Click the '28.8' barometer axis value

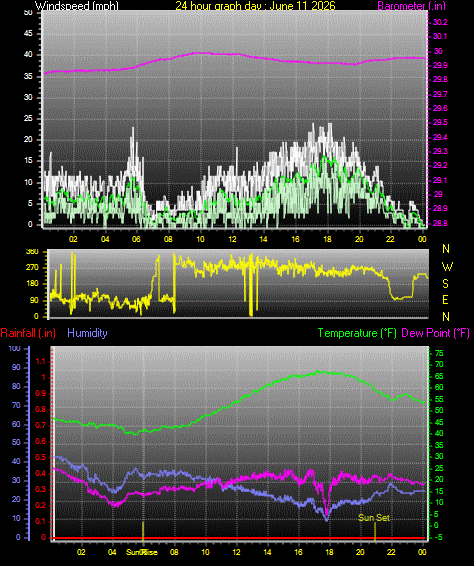pos(440,223)
